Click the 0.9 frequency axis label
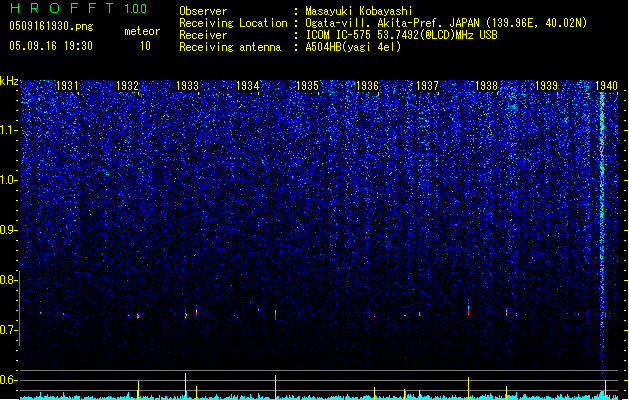 point(8,230)
